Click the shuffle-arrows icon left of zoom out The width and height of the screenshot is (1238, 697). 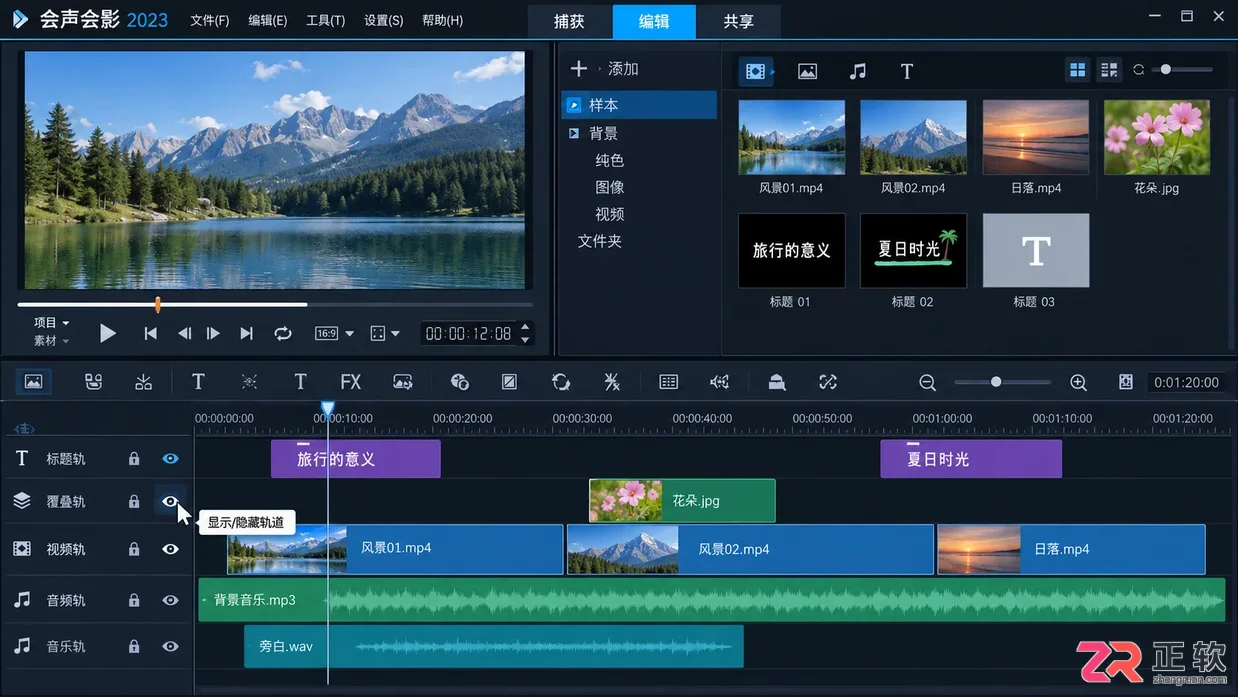[x=827, y=382]
